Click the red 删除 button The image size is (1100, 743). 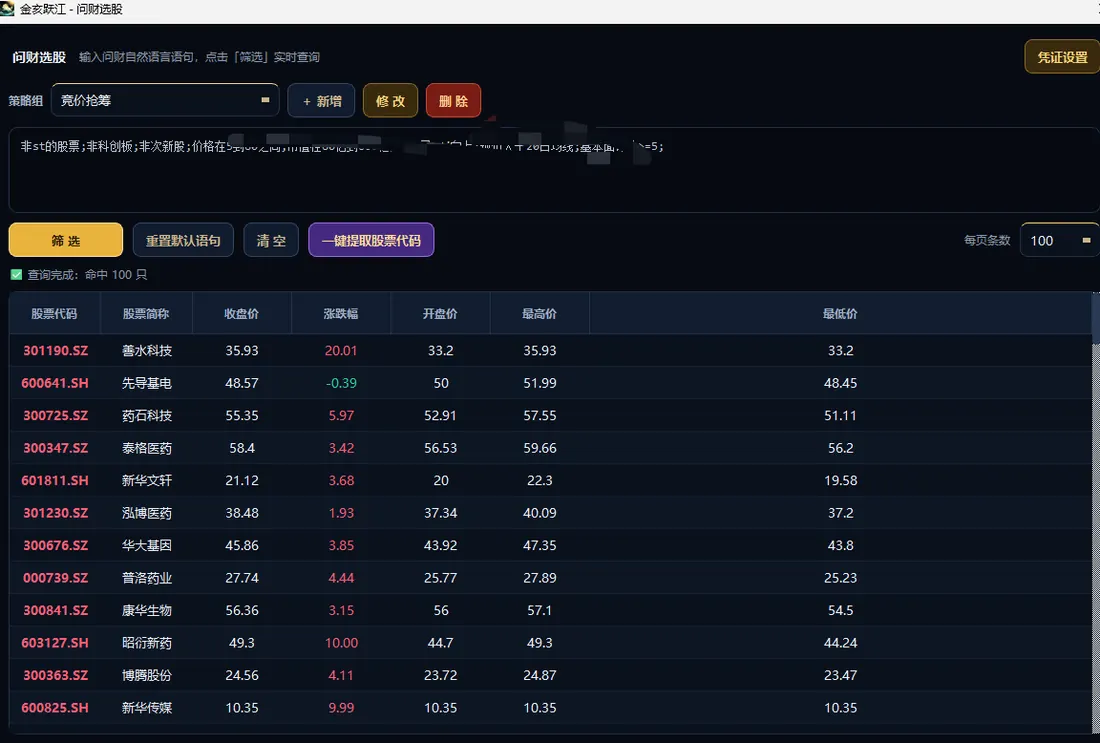pyautogui.click(x=453, y=101)
